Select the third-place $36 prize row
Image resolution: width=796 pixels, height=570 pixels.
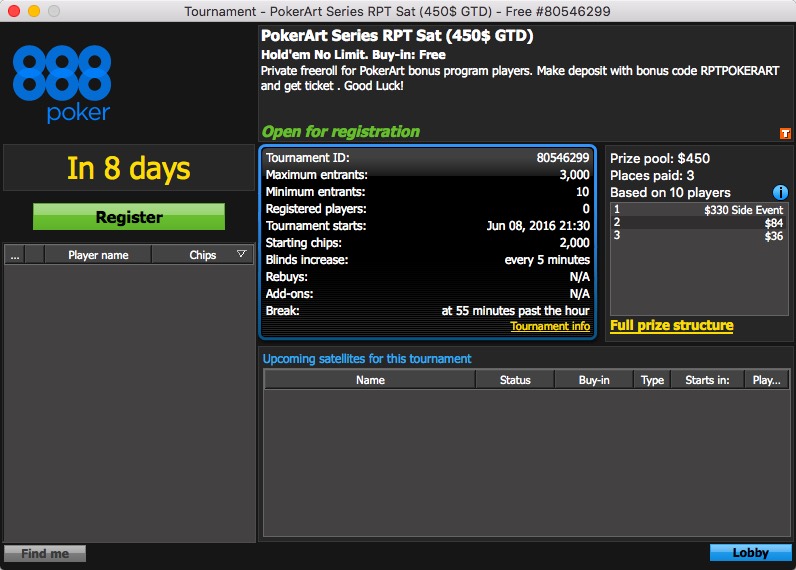[699, 236]
